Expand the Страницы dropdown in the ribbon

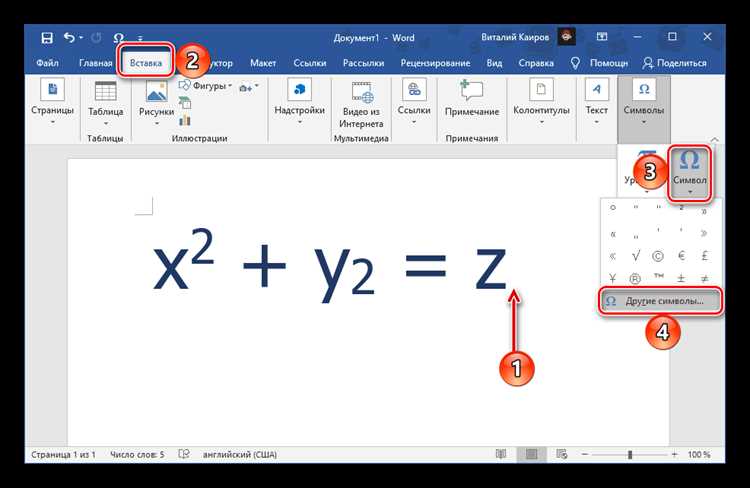(x=53, y=103)
